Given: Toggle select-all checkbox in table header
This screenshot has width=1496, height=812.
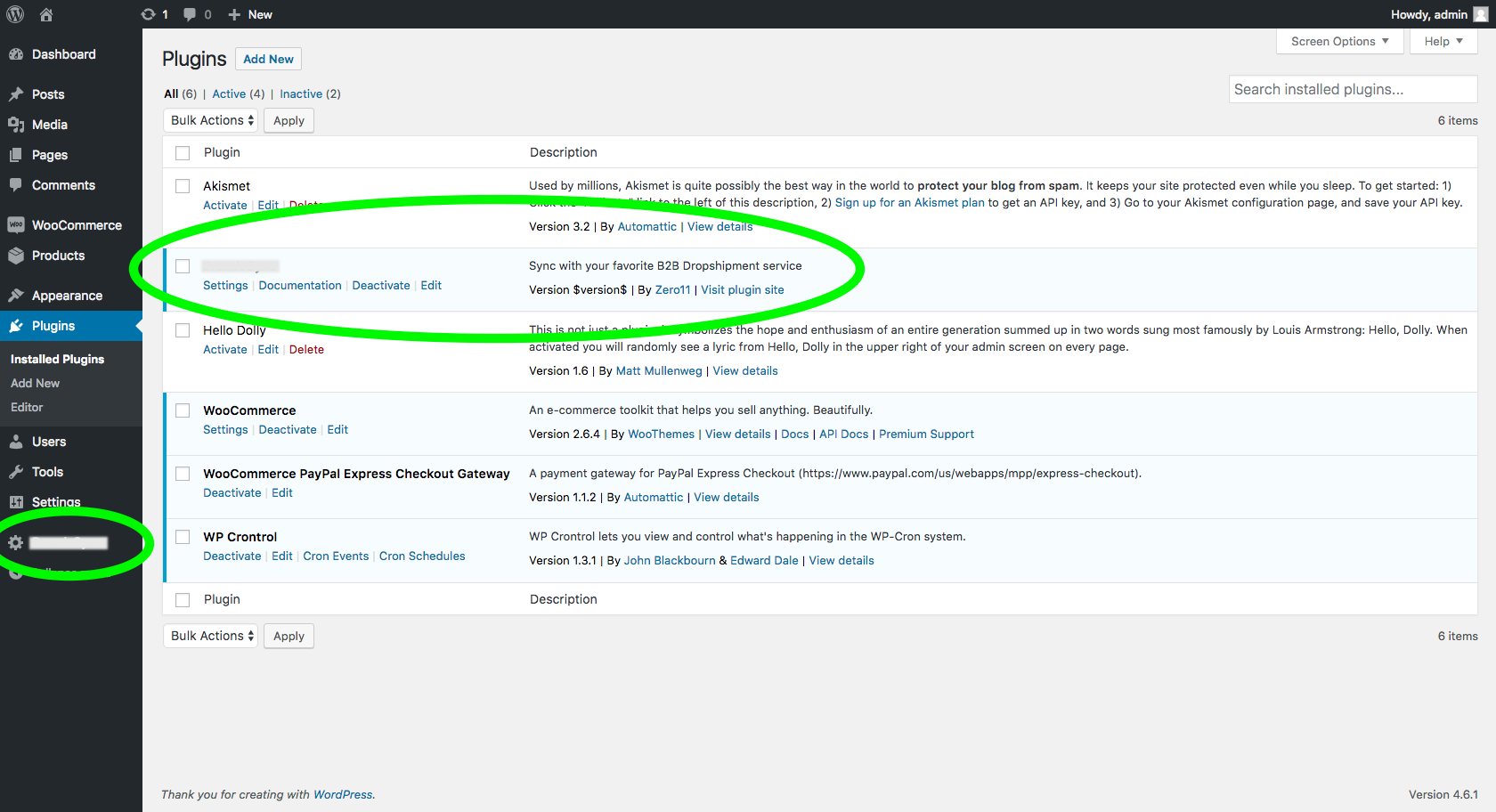Looking at the screenshot, I should [183, 153].
